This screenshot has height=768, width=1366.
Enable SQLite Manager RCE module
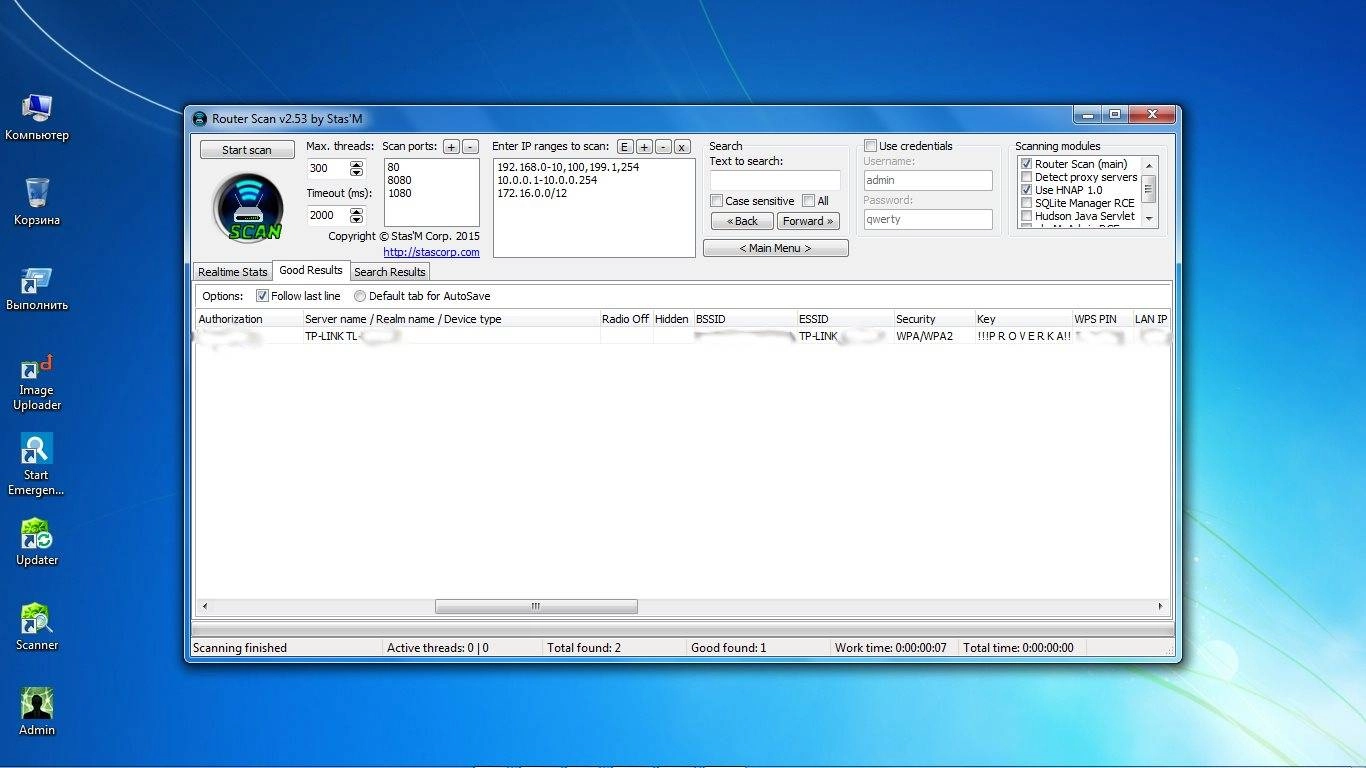pyautogui.click(x=1026, y=203)
